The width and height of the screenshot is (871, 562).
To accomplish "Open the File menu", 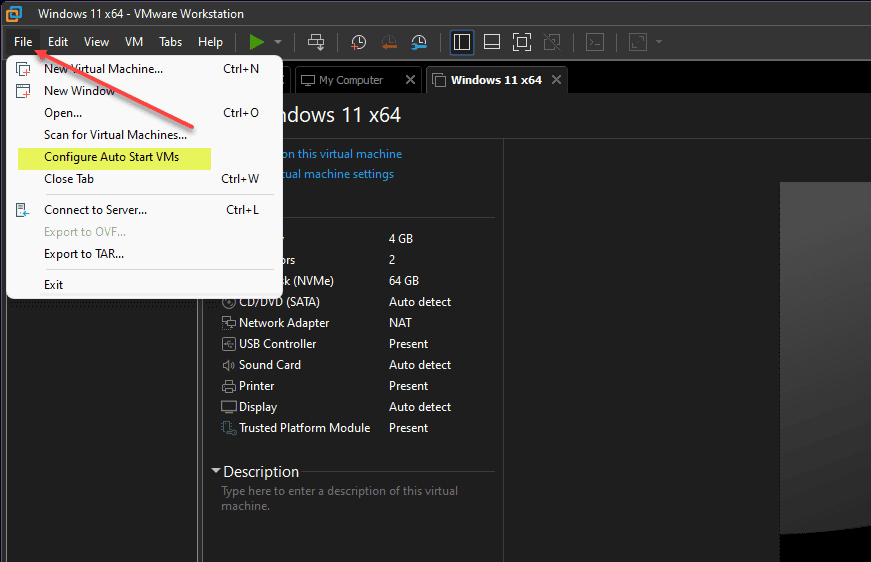I will (x=23, y=42).
